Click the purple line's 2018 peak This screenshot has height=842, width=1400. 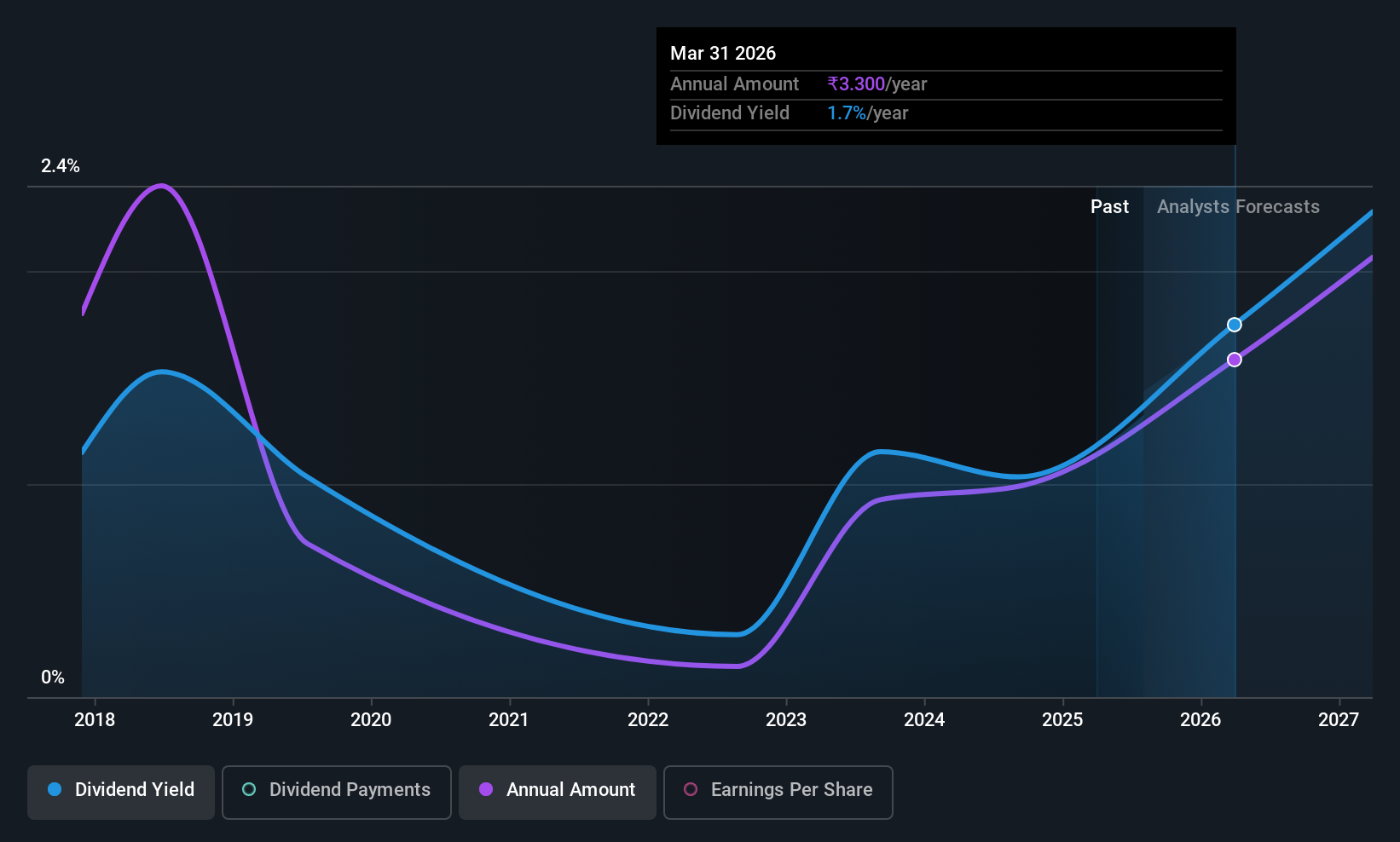(161, 186)
